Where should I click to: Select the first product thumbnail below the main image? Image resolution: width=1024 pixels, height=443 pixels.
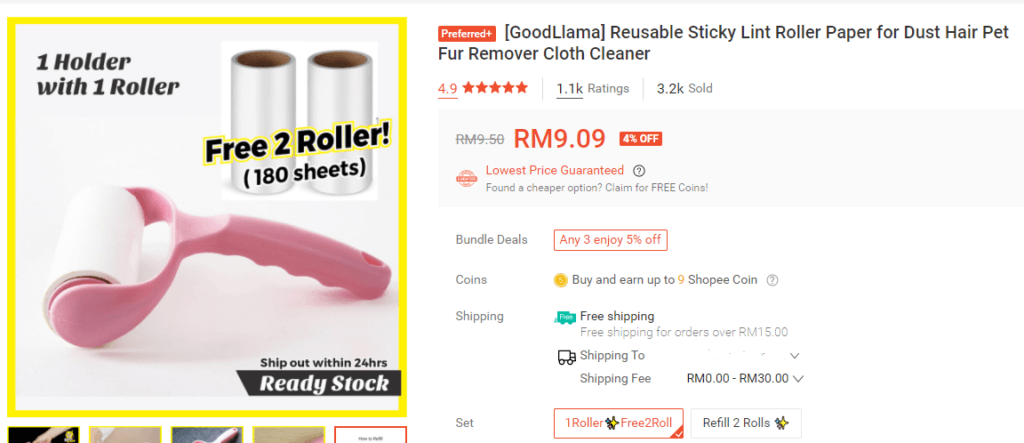tap(44, 435)
